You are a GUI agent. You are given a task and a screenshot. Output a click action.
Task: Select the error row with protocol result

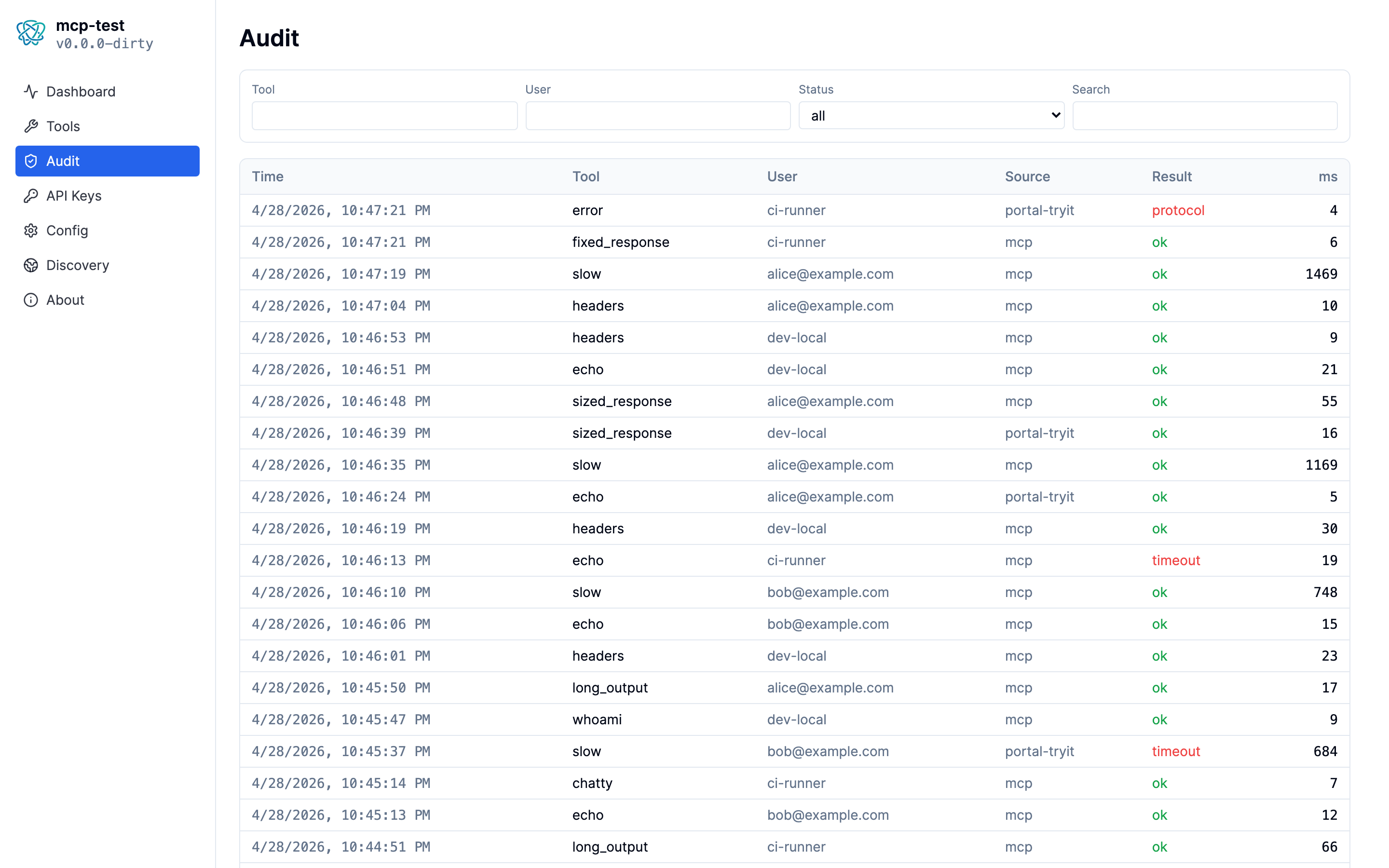[689, 210]
